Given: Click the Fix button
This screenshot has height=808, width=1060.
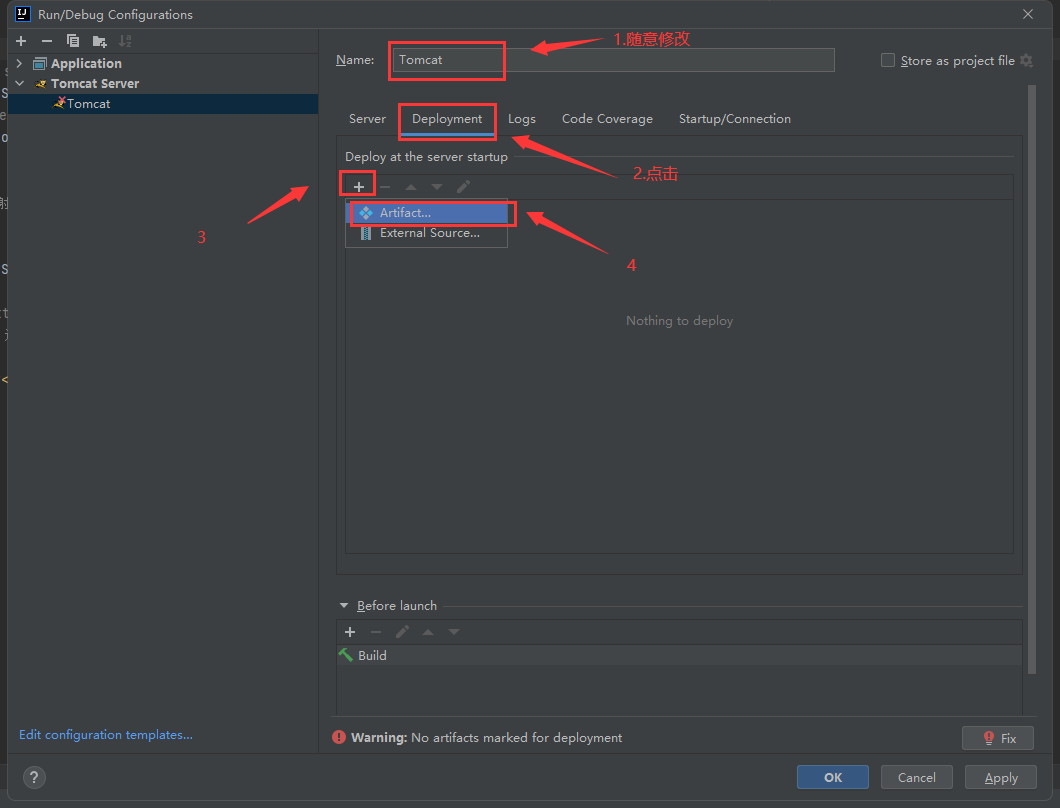Looking at the screenshot, I should 998,738.
